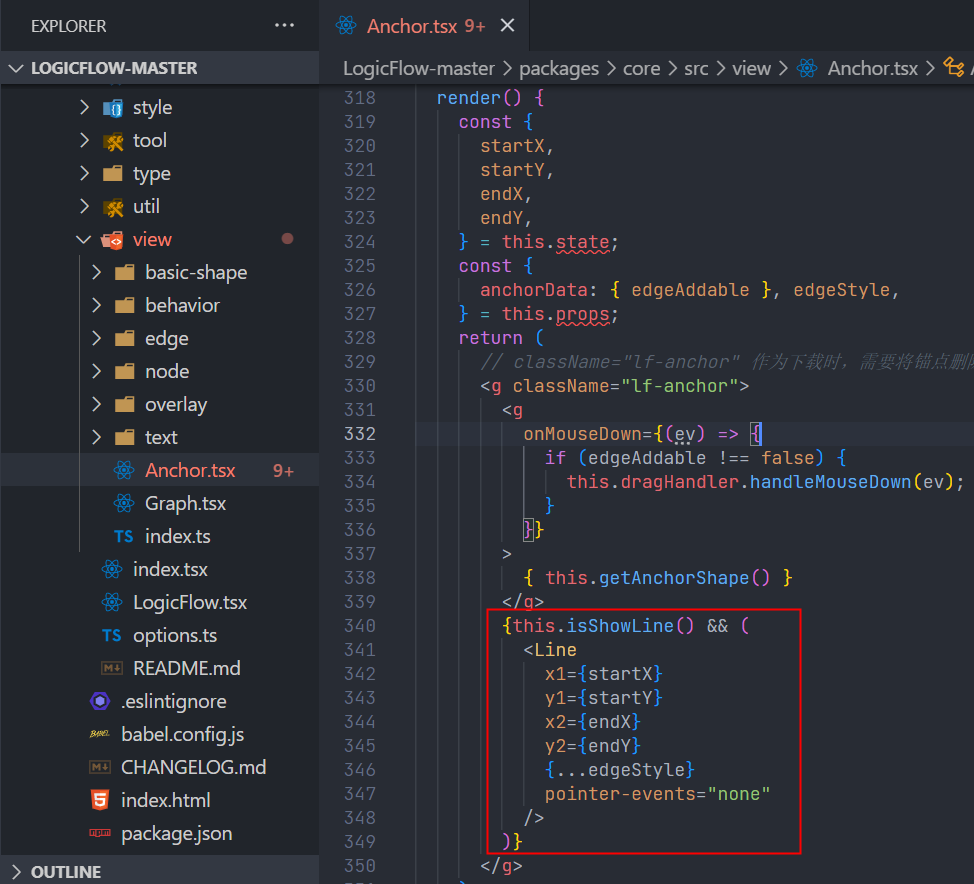Screen dimensions: 974x884
Task: Click the 9+ problems badge on Anchor.tsx row
Action: (x=283, y=471)
